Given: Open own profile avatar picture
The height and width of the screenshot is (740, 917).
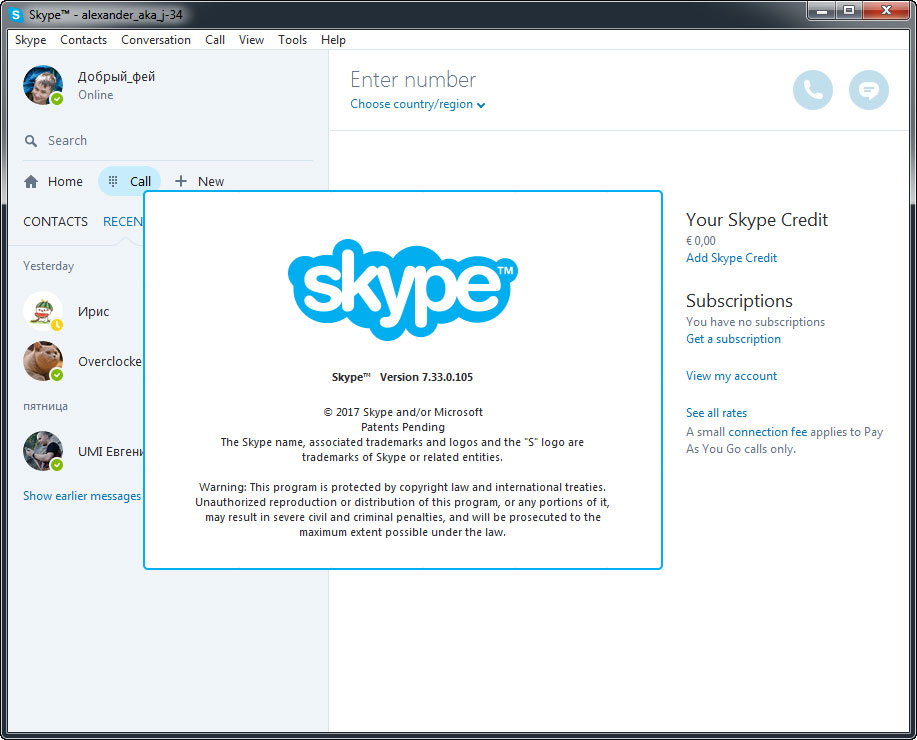Looking at the screenshot, I should (x=43, y=85).
